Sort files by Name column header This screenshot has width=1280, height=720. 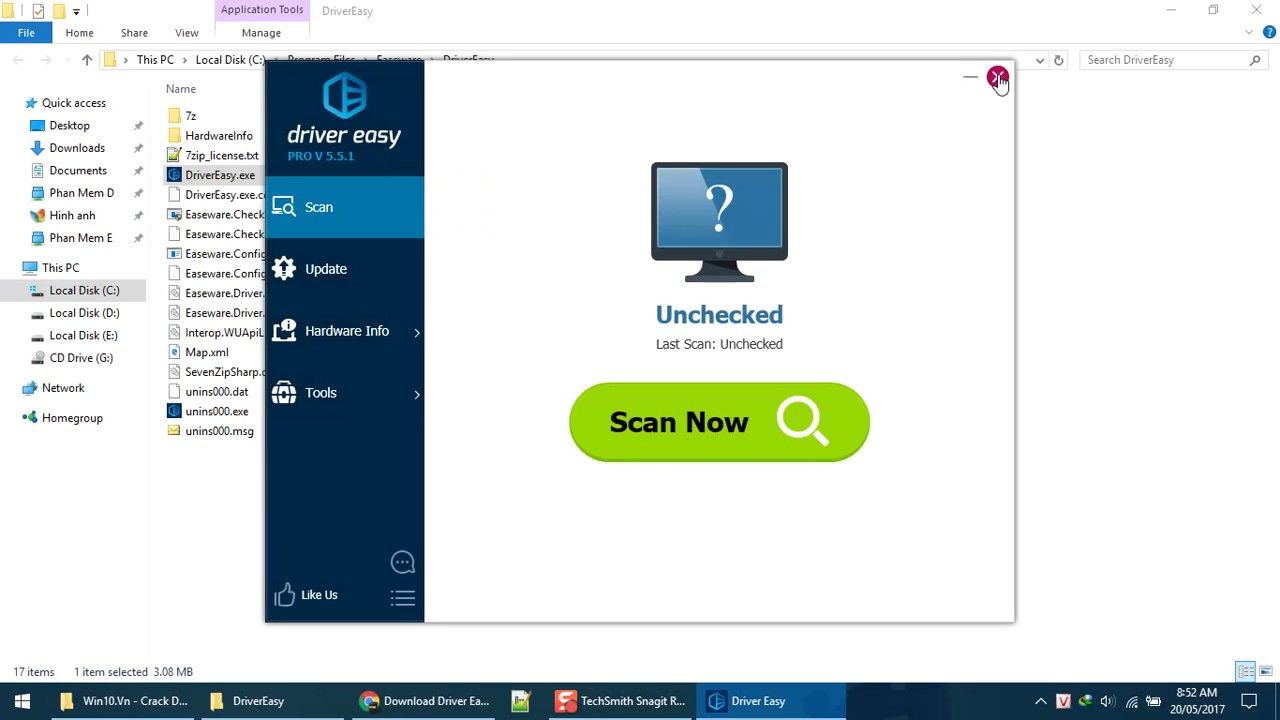(181, 89)
